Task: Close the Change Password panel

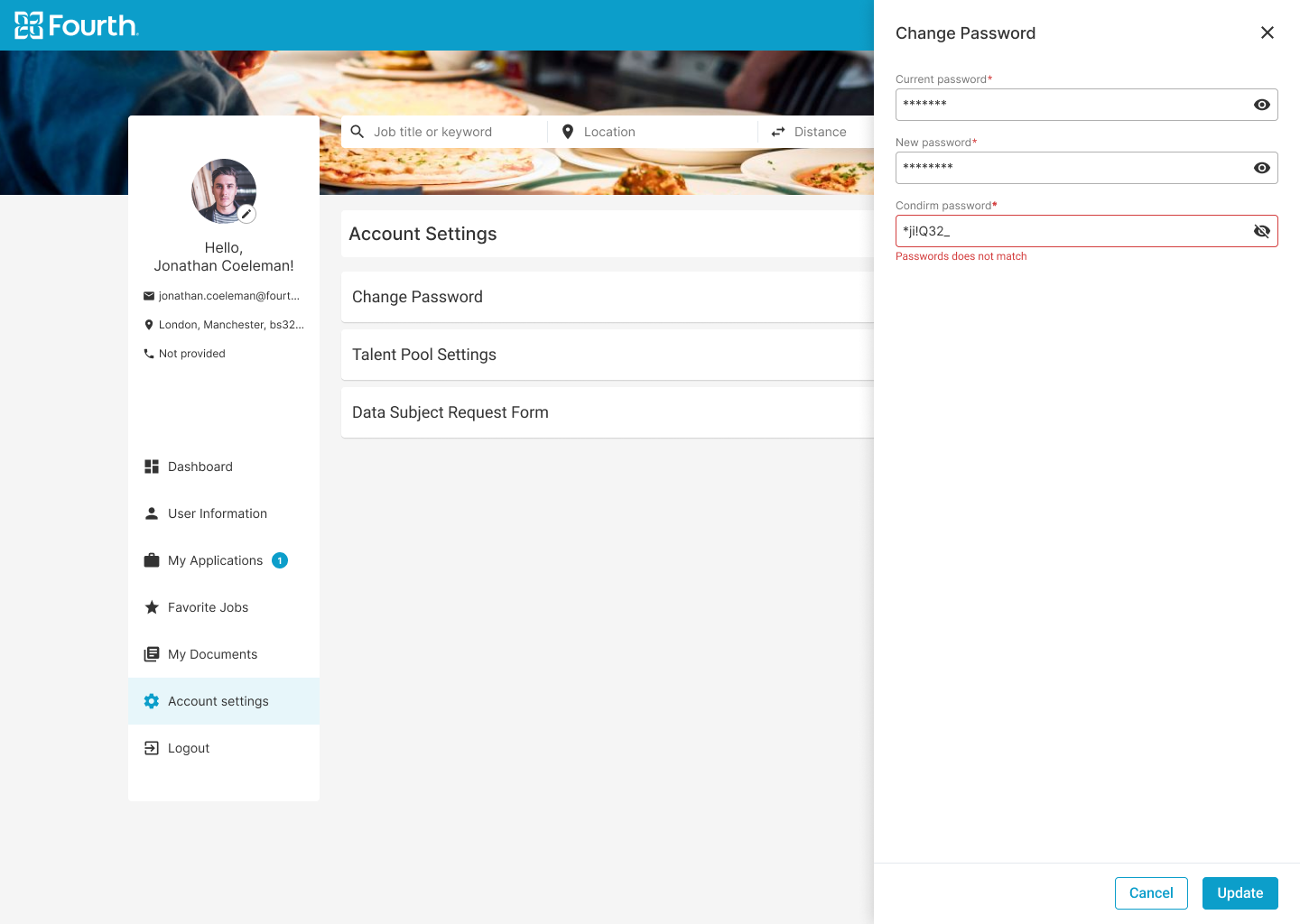Action: click(x=1267, y=32)
